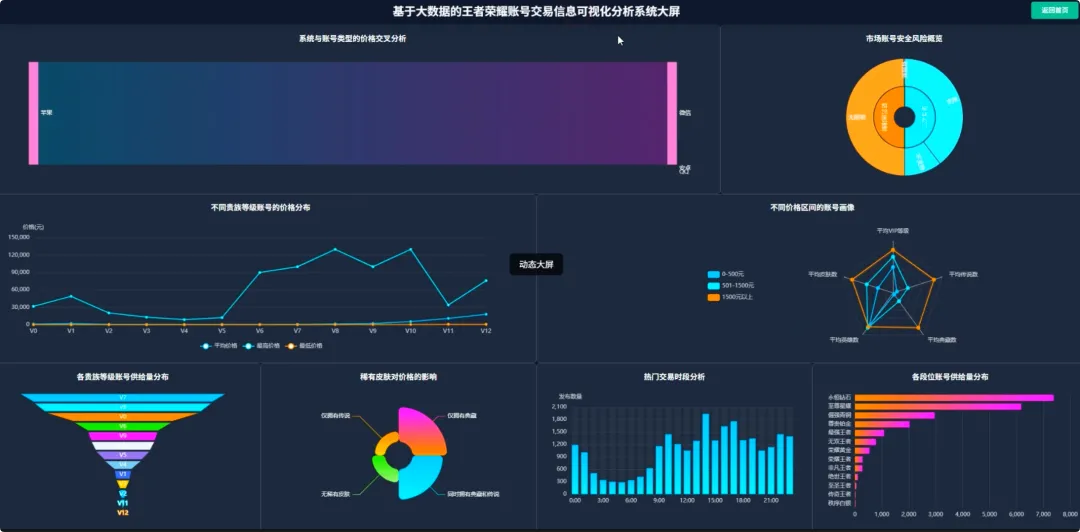The image size is (1080, 532).
Task: Click the orange top vertex of radar chart
Action: pyautogui.click(x=893, y=250)
